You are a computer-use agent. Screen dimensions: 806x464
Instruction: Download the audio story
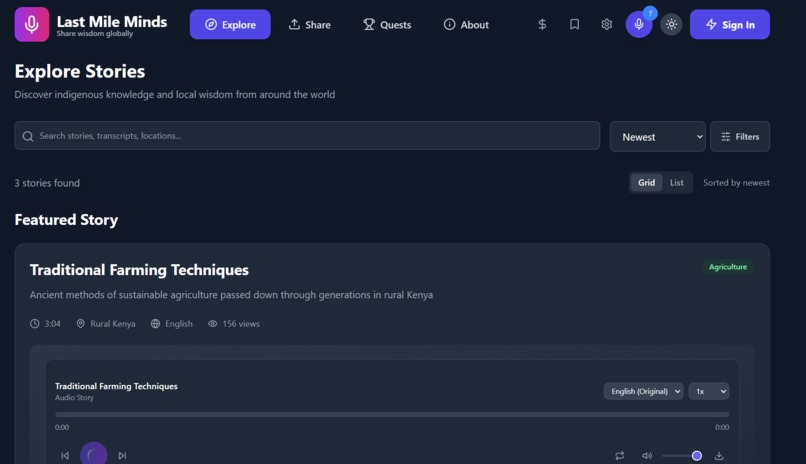coord(719,455)
